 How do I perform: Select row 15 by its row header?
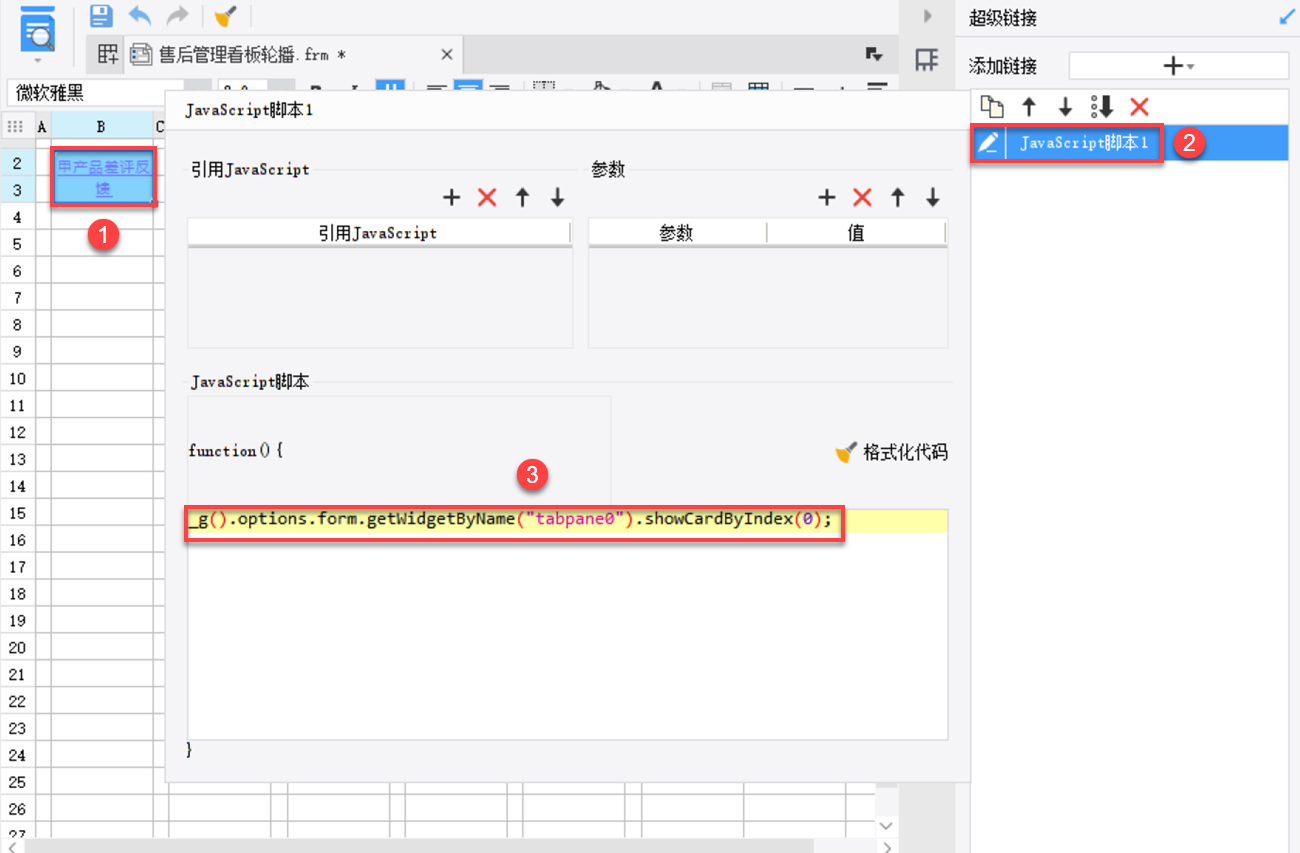[x=17, y=513]
